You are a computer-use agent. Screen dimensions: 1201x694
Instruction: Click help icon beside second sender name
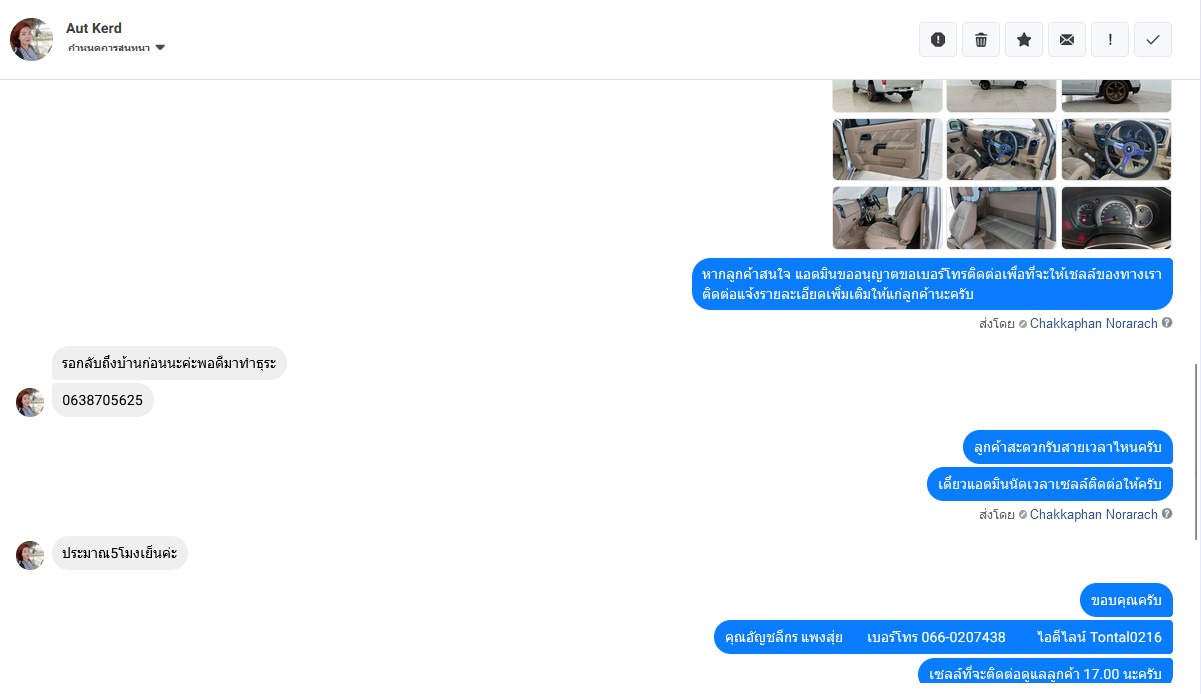tap(1167, 514)
